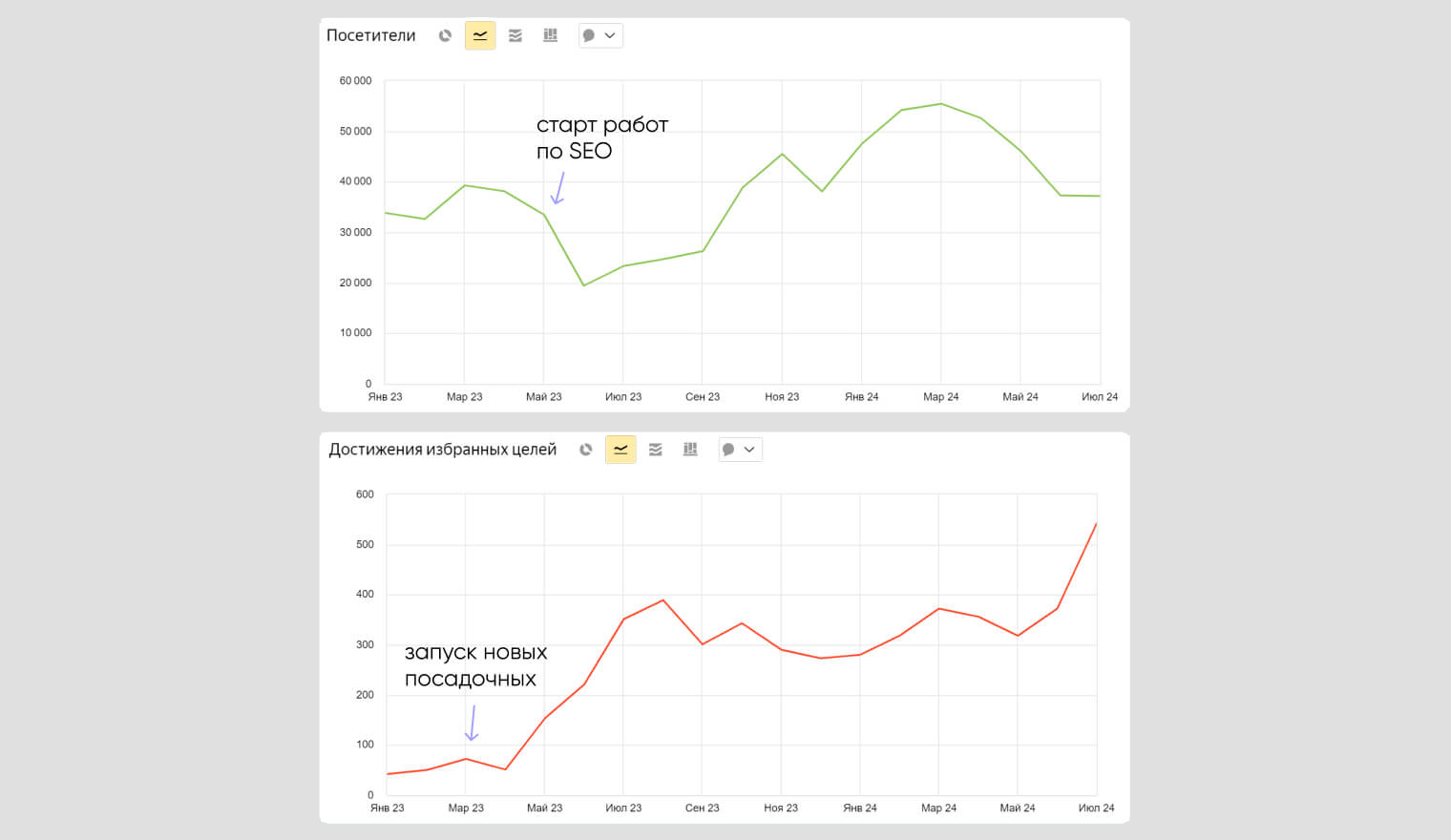The height and width of the screenshot is (840, 1451).
Task: Click the 'Сен 23' label on visitors chart
Action: click(703, 397)
